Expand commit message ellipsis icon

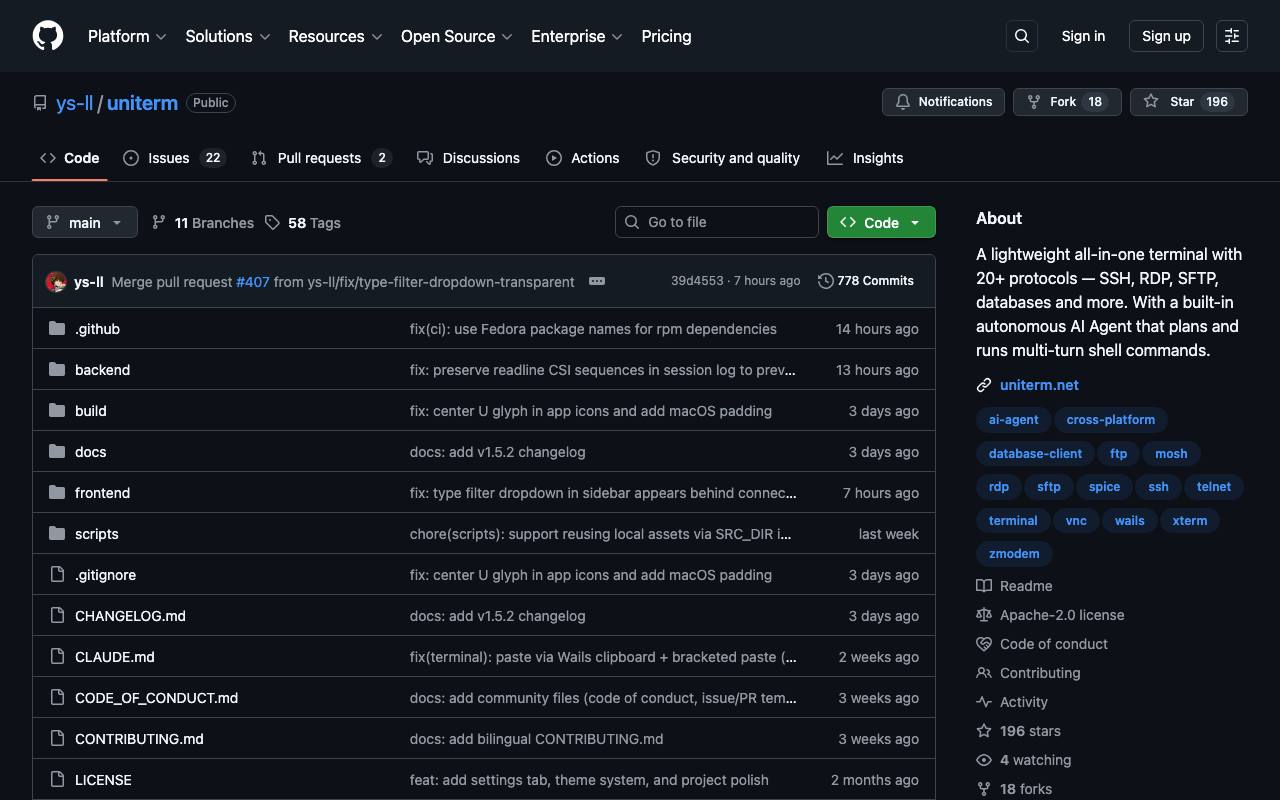click(x=597, y=281)
